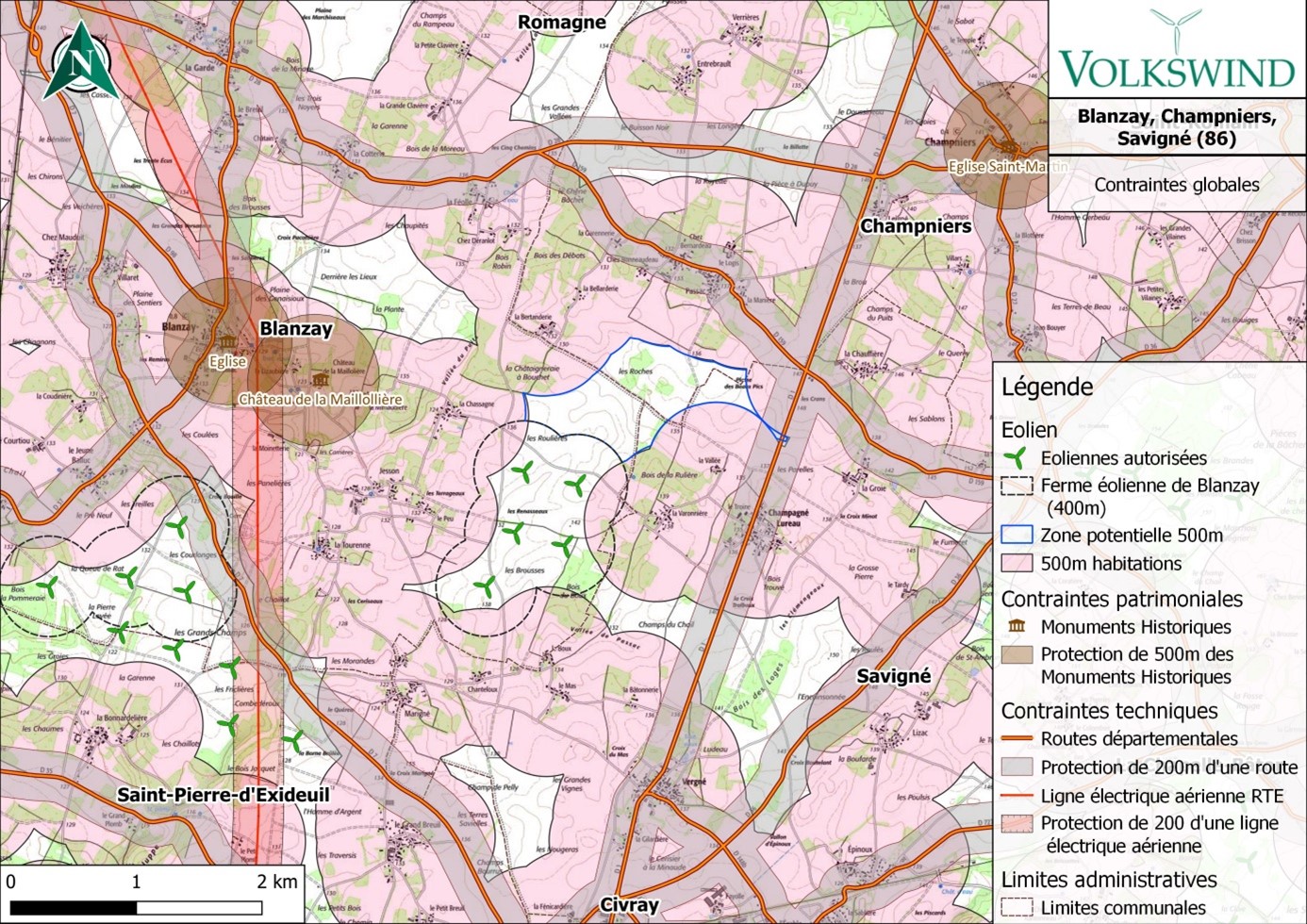
Task: Click the brown monument protection swatch
Action: (1017, 654)
